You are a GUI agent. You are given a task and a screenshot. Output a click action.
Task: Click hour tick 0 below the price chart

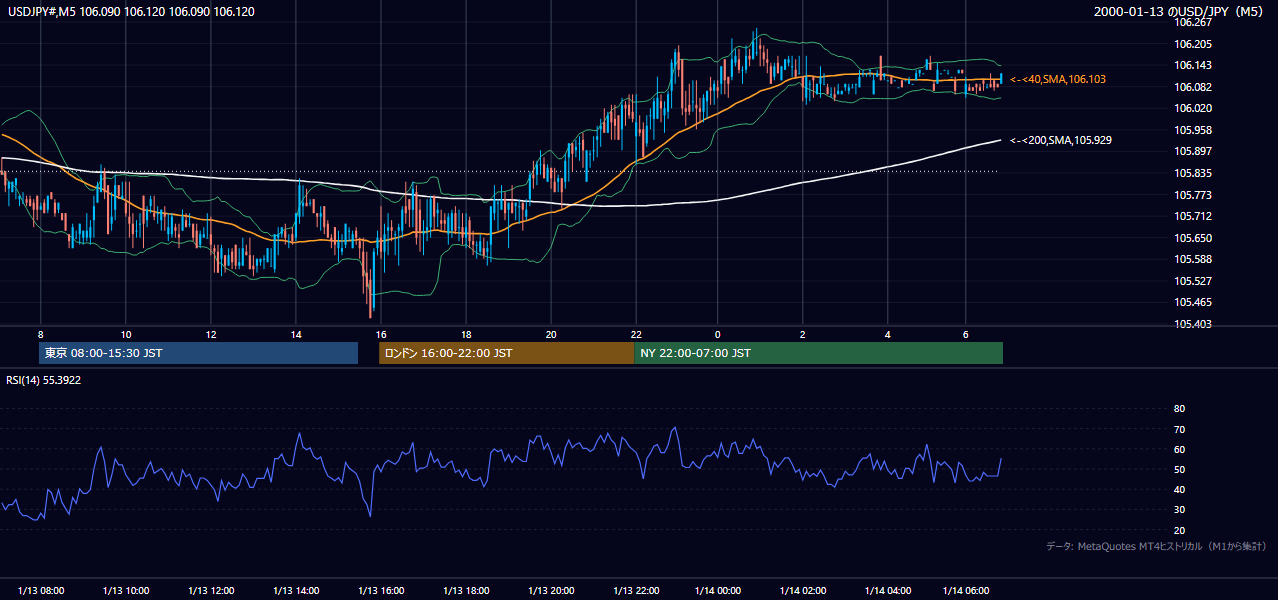tap(718, 334)
